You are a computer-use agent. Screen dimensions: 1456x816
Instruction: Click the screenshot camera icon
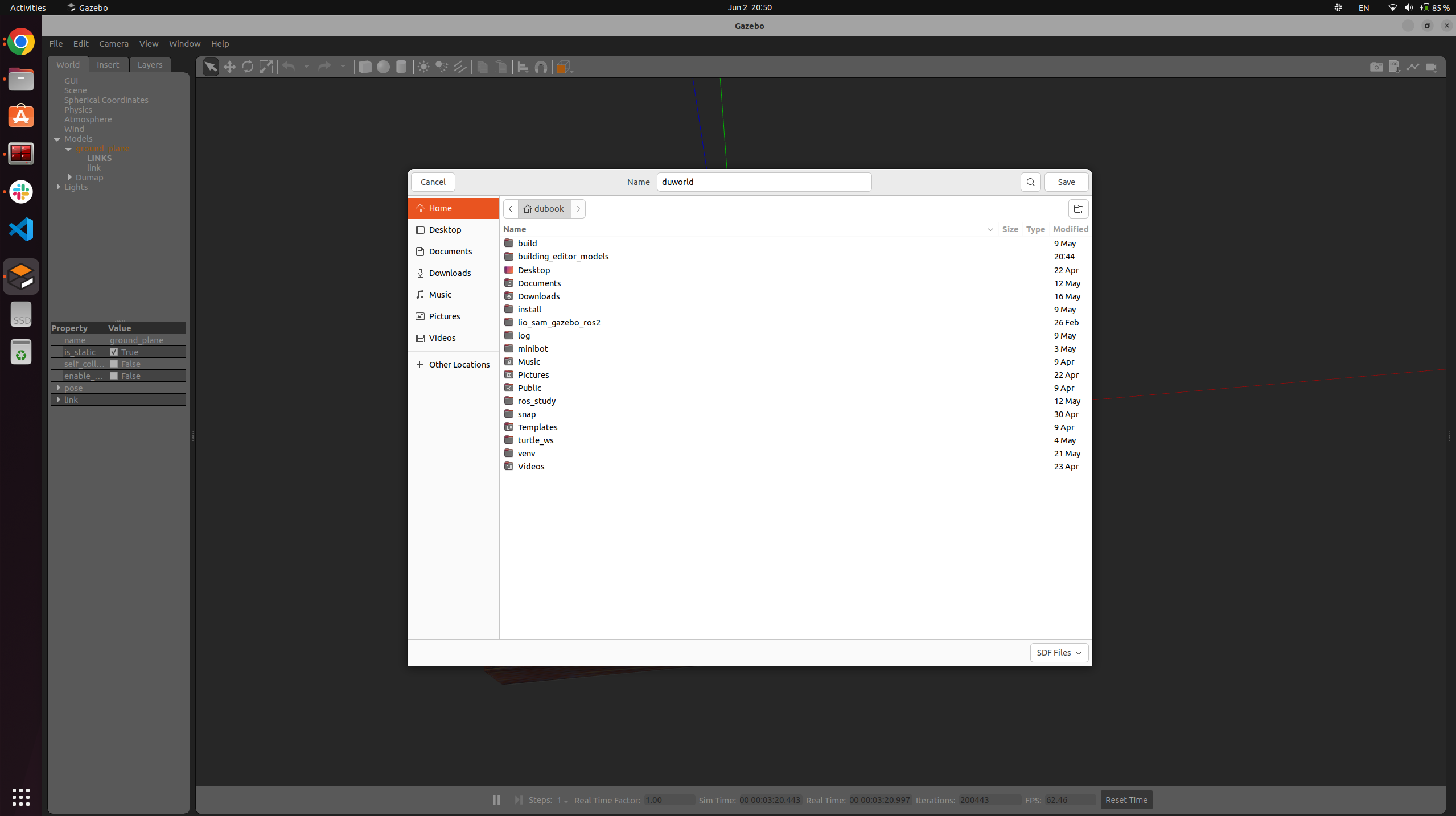1376,67
